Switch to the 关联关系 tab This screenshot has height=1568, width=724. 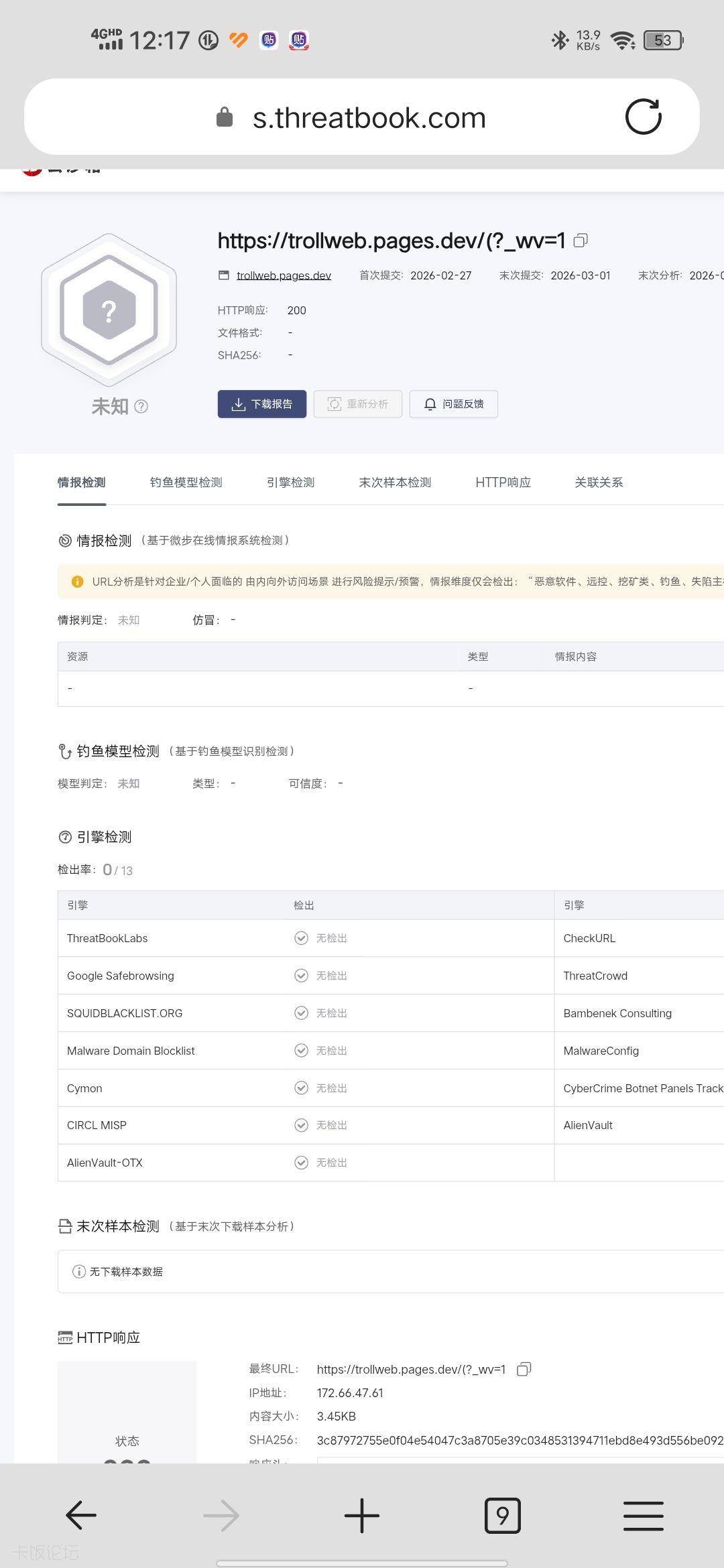pos(599,482)
